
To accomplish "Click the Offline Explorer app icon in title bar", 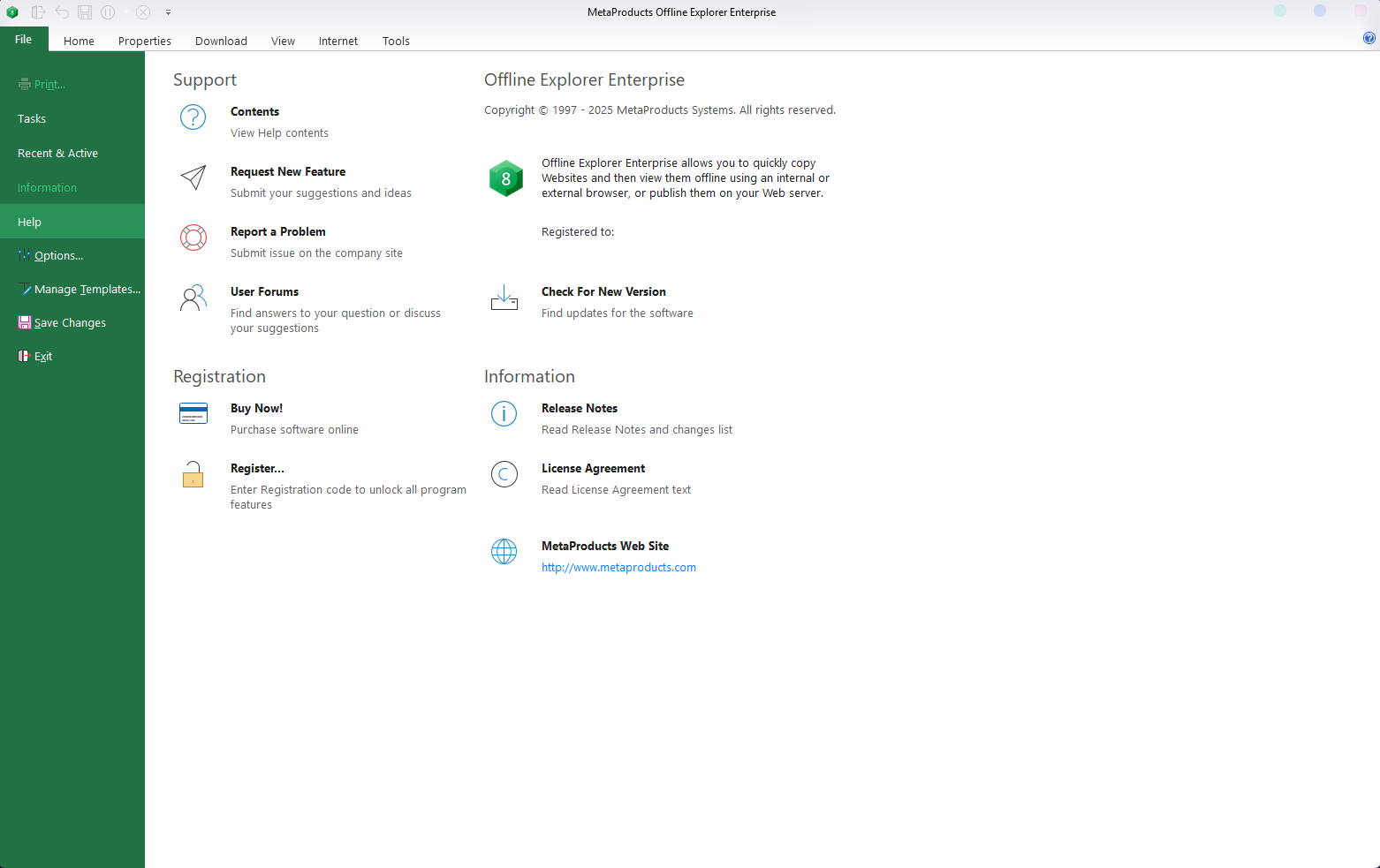I will coord(12,12).
